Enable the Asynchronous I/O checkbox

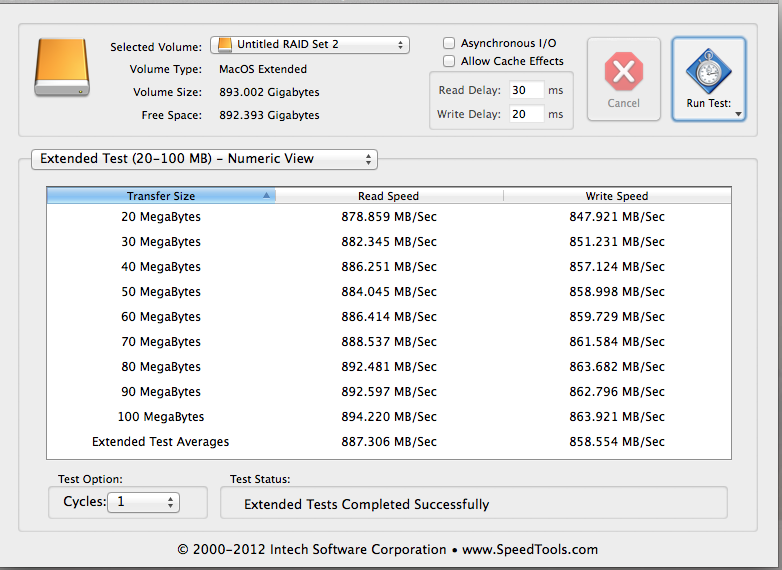pos(450,44)
